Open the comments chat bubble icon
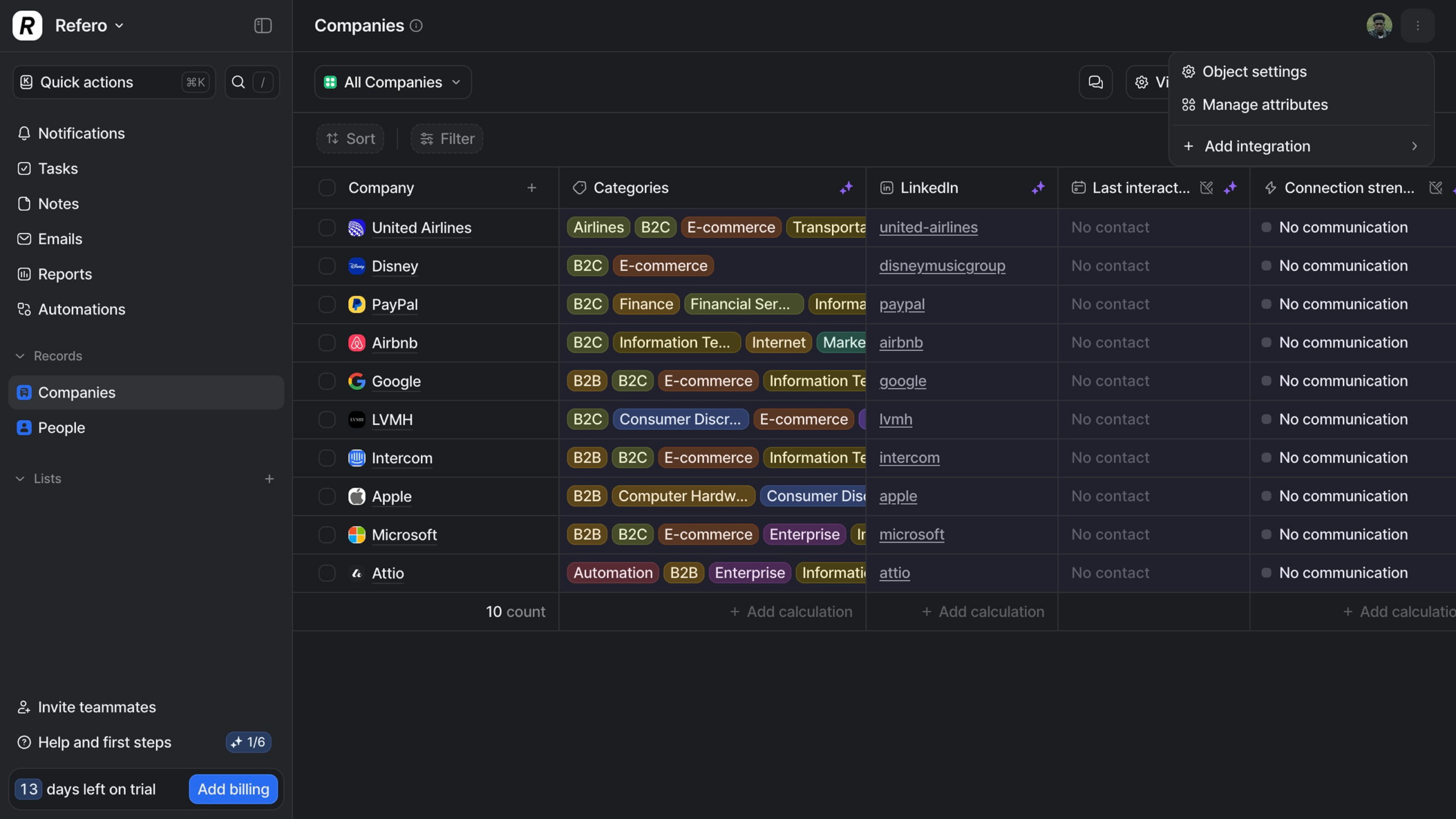1456x819 pixels. 1095,82
